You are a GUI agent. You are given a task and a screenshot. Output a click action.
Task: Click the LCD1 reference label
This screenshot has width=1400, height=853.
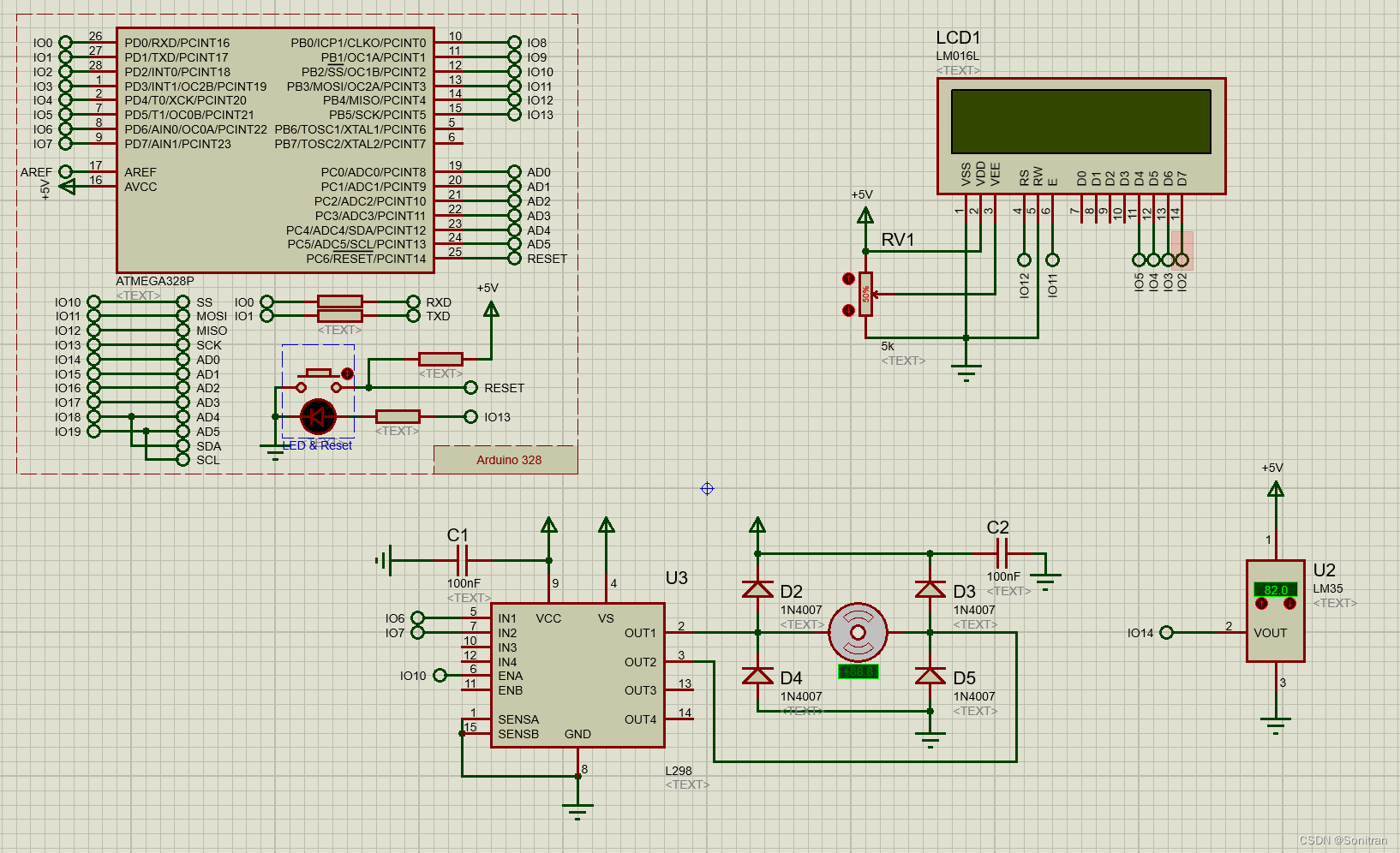[958, 38]
